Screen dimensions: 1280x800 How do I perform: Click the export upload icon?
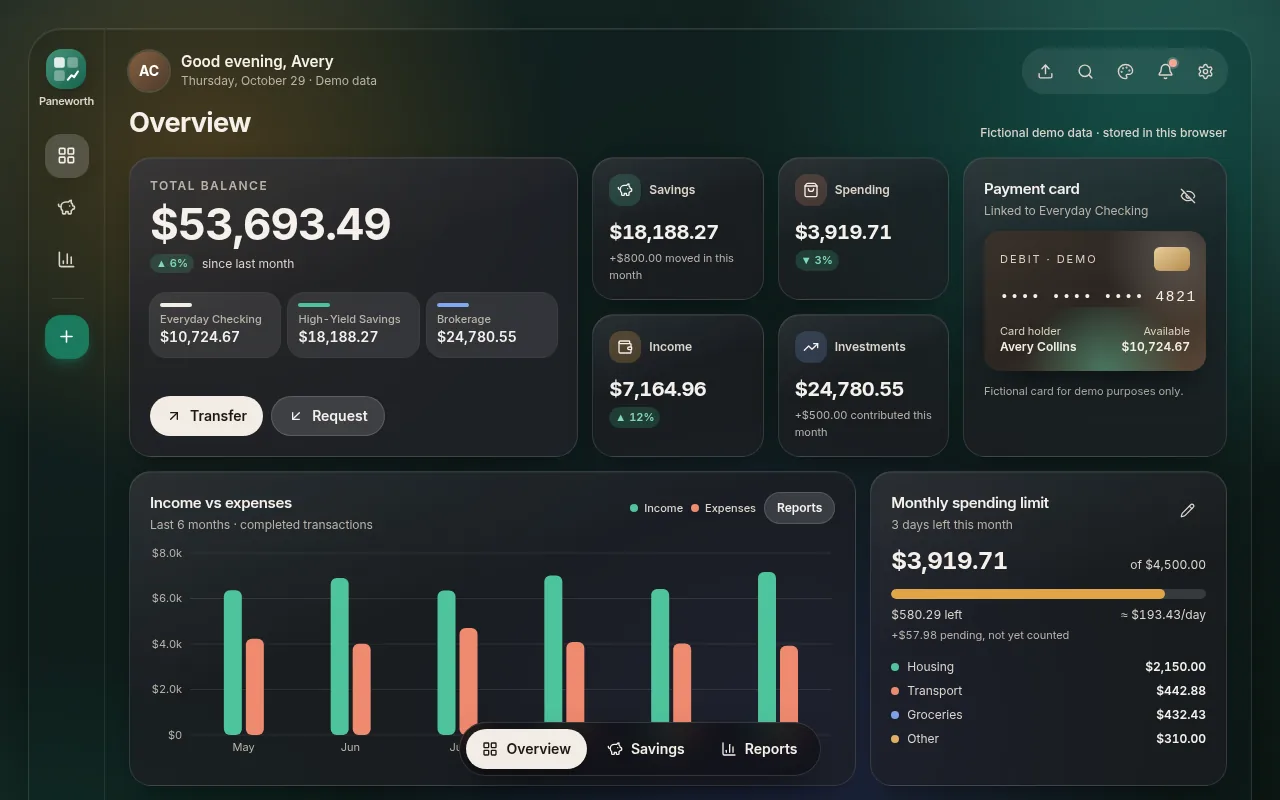1046,71
